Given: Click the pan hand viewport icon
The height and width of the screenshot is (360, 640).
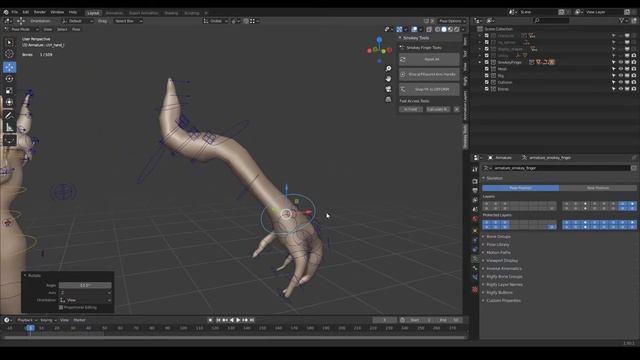Looking at the screenshot, I should point(388,79).
